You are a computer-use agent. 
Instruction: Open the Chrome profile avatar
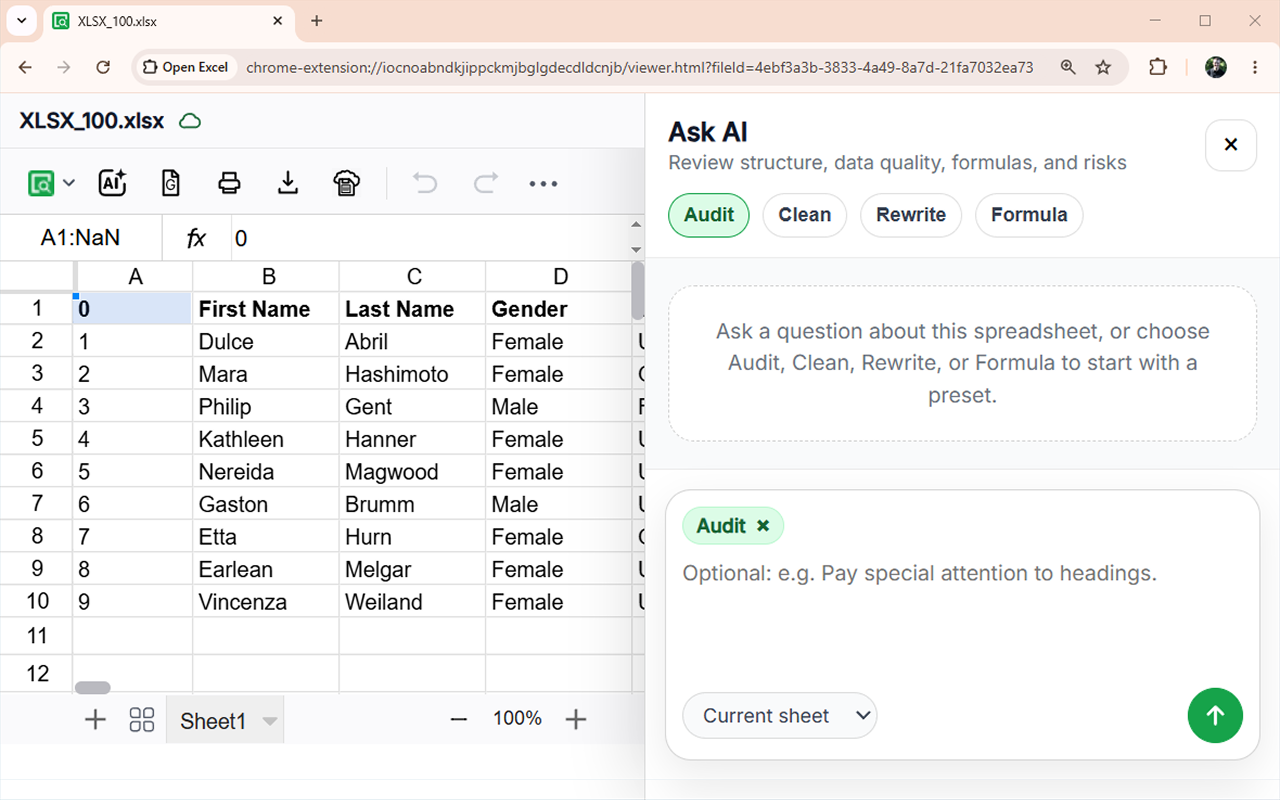point(1216,67)
